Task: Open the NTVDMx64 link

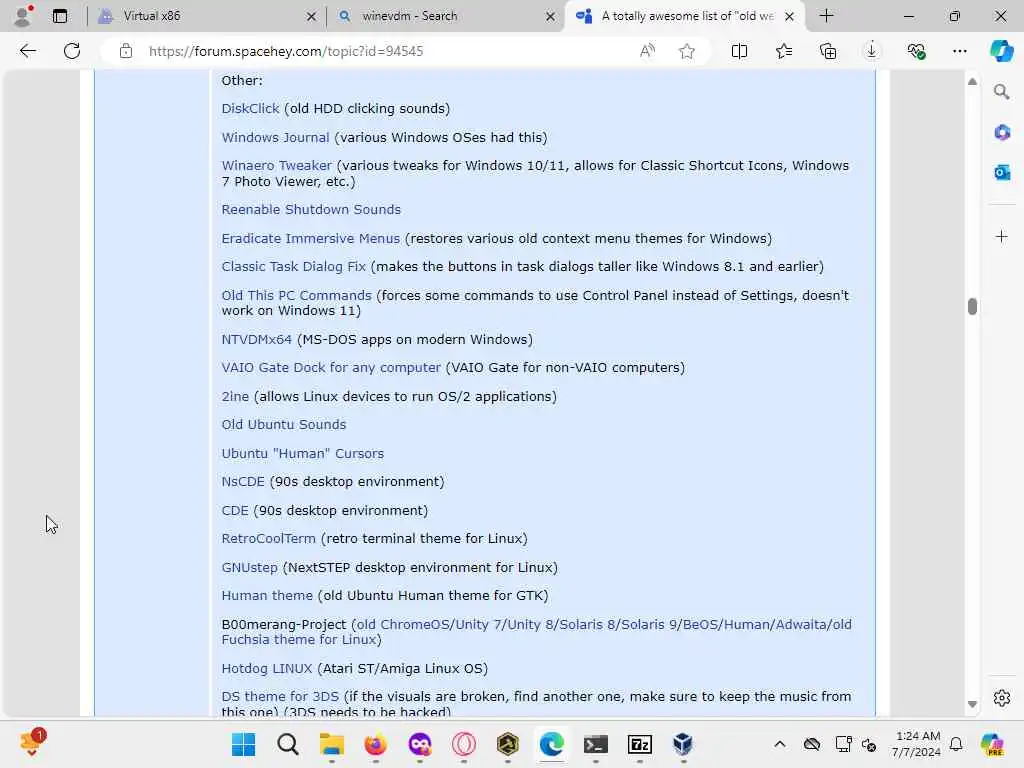Action: (256, 340)
